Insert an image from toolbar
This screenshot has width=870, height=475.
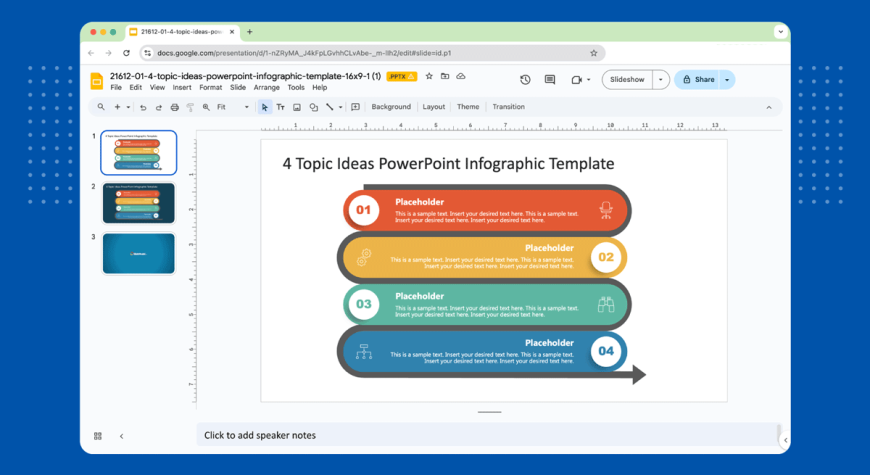297,107
